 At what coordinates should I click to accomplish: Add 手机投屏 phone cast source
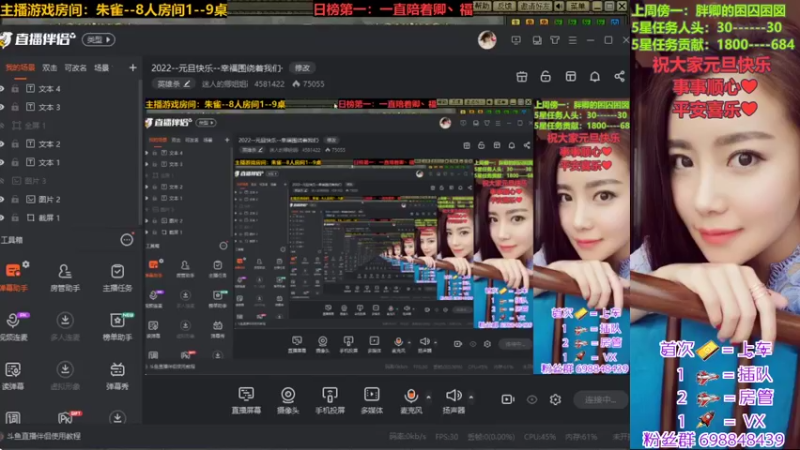click(330, 400)
